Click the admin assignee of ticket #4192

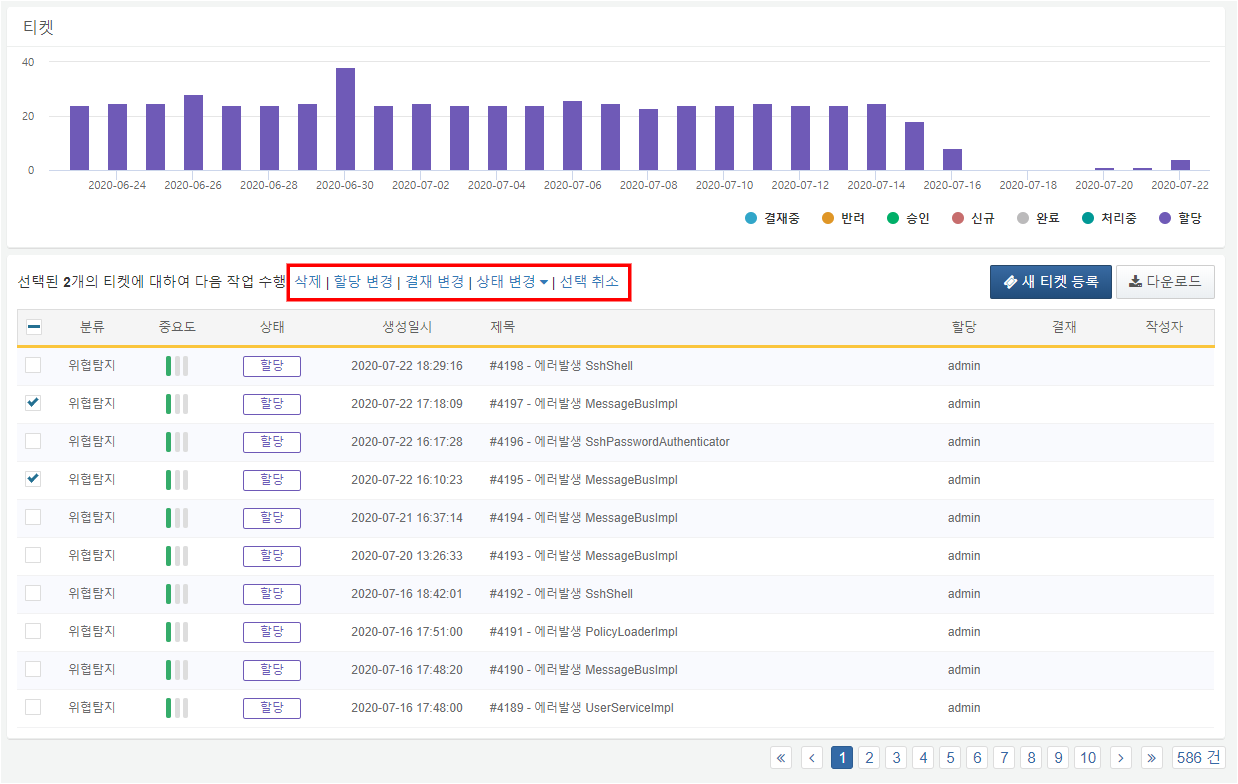(964, 594)
